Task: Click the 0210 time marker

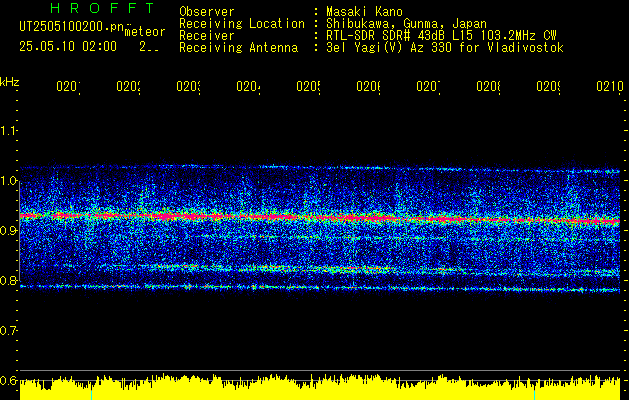Action: (610, 86)
